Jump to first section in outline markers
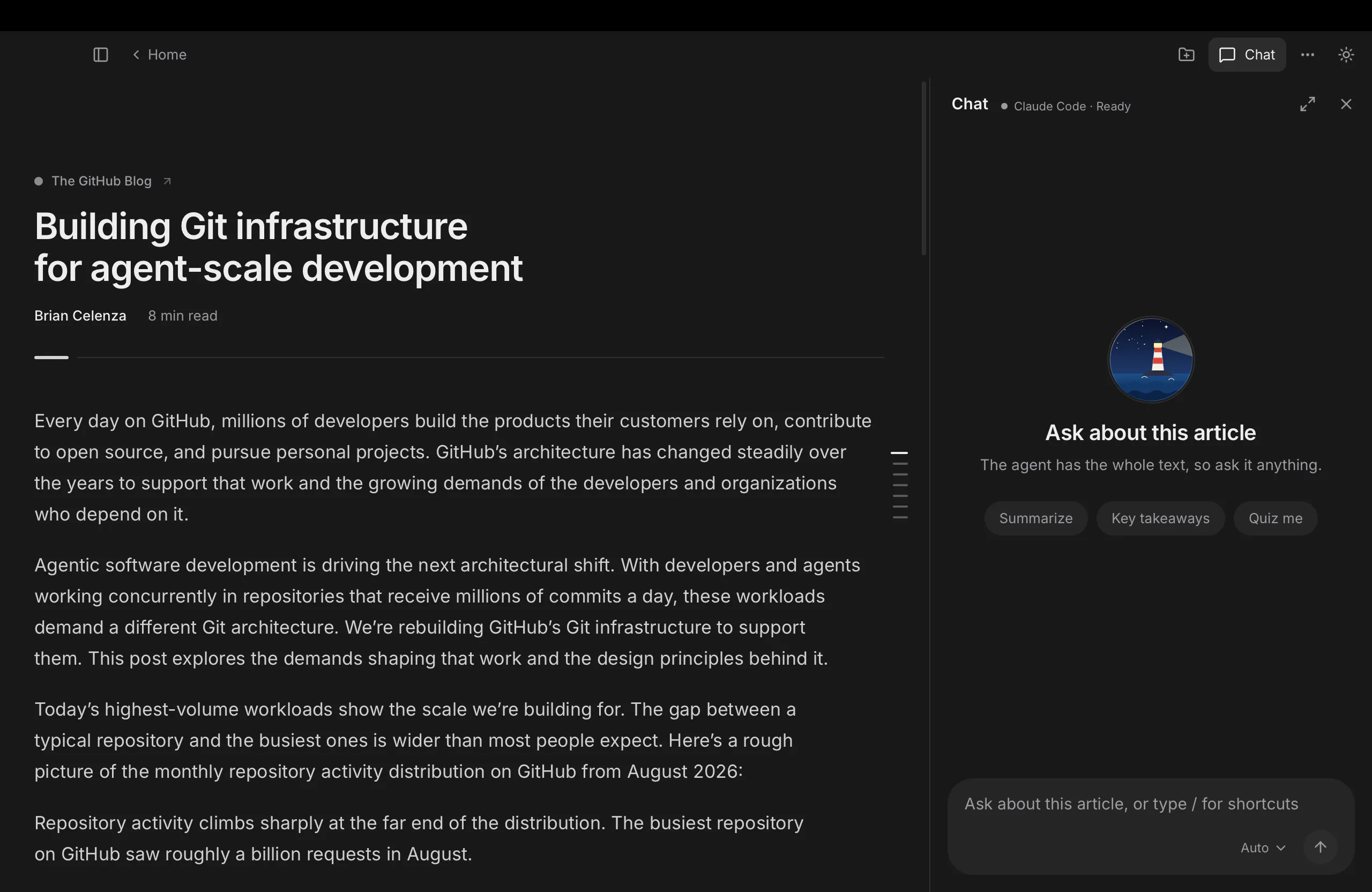This screenshot has height=892, width=1372. (x=899, y=453)
